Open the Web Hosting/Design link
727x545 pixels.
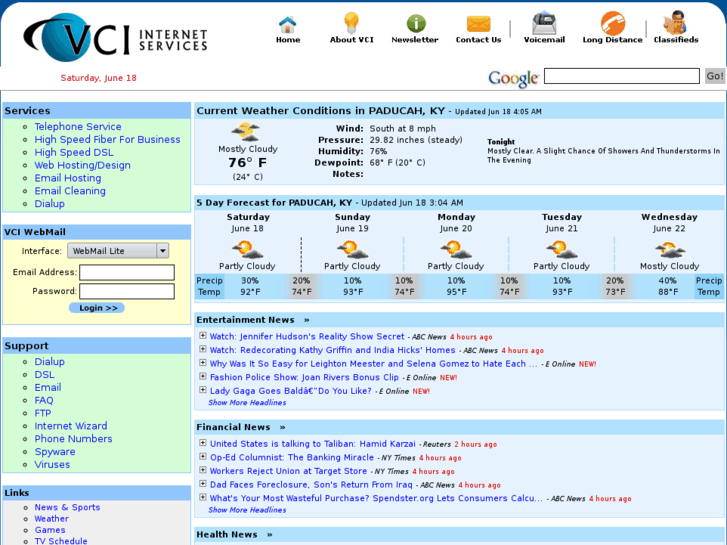pos(83,165)
